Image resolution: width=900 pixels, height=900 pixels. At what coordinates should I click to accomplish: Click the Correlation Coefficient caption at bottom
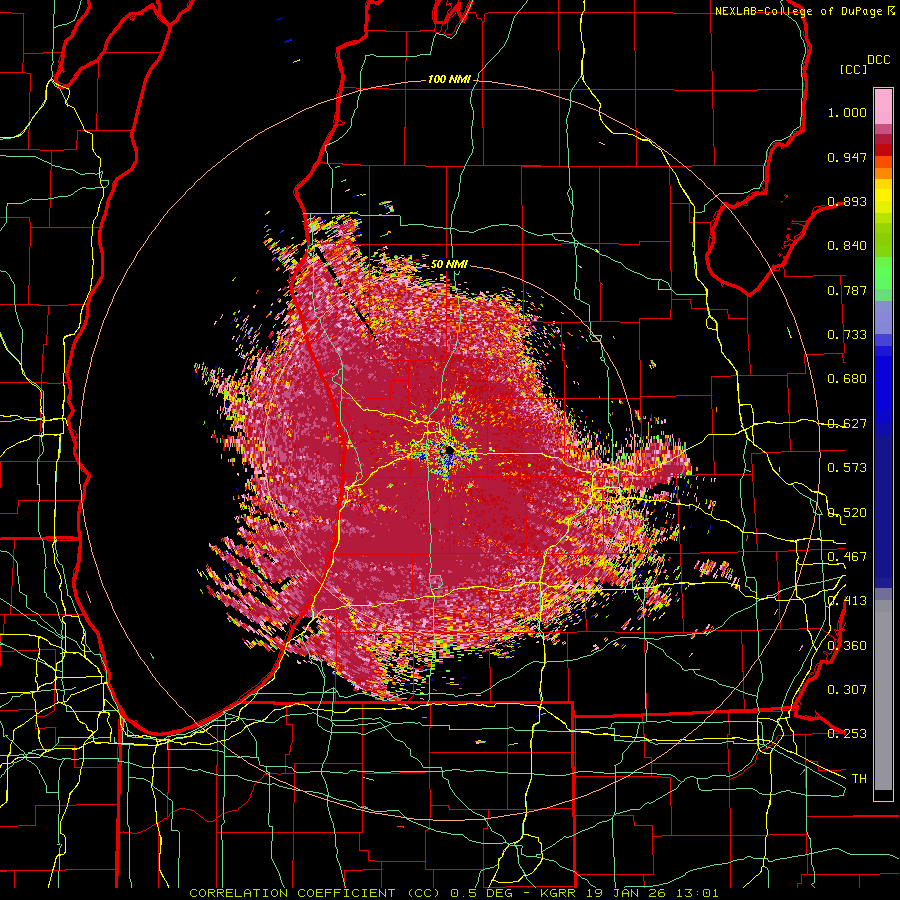click(x=453, y=893)
